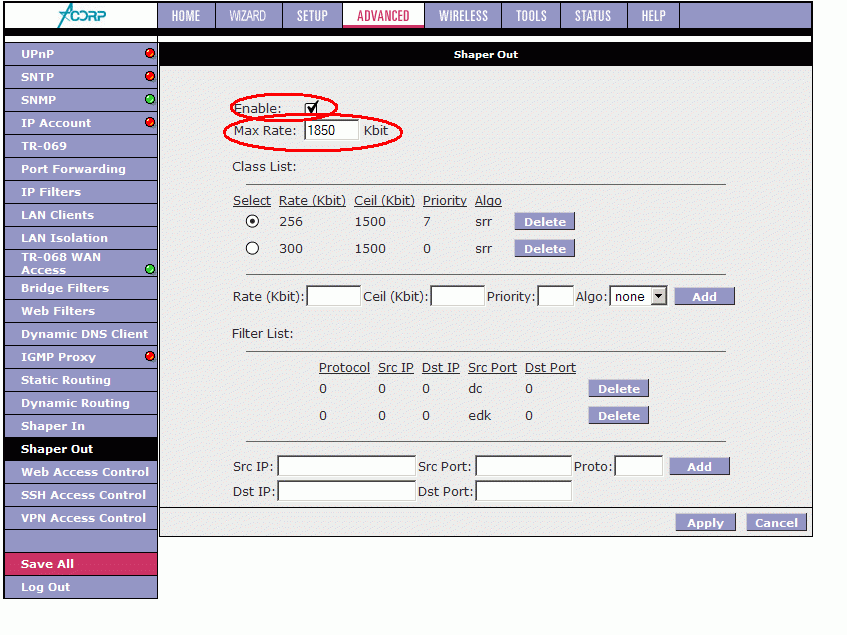Delete the filter with Src Port edk

[619, 415]
